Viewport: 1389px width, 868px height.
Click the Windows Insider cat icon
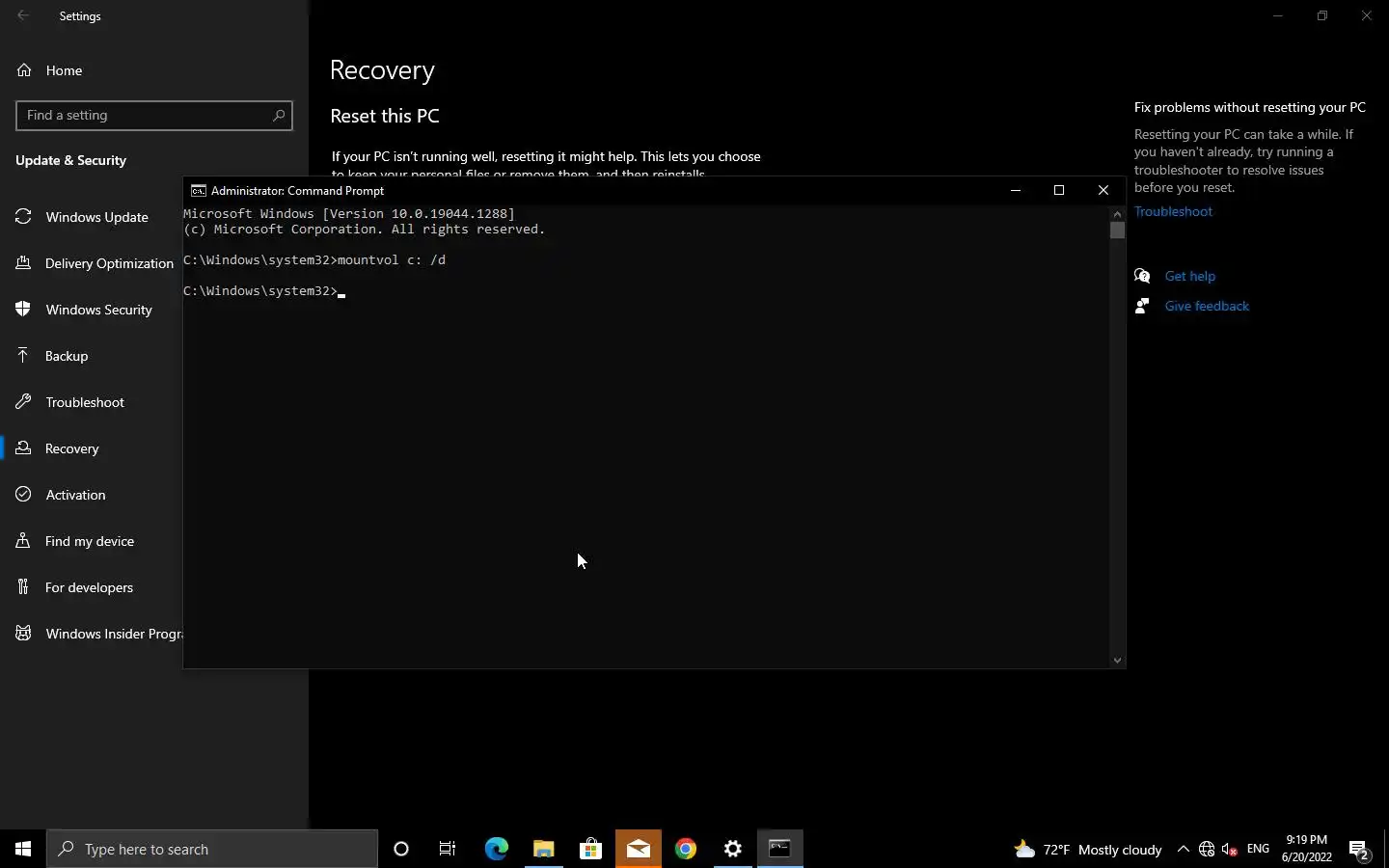pos(24,634)
